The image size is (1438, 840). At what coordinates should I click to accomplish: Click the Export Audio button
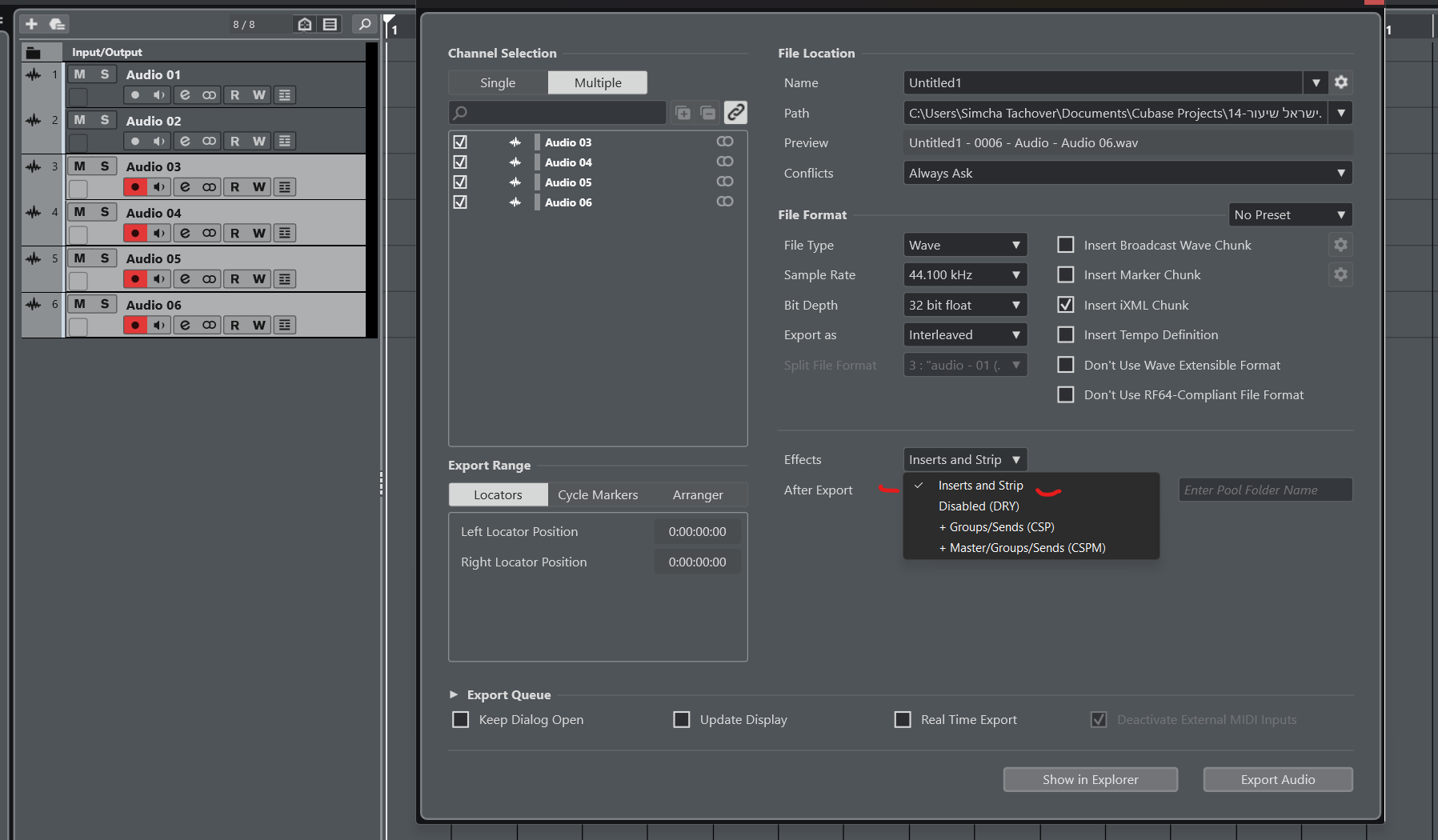[x=1278, y=779]
